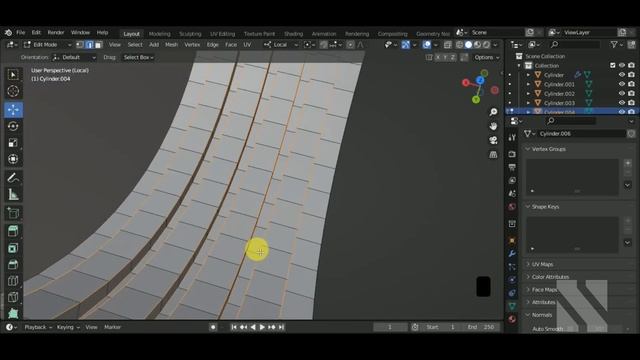Open the Material properties tab

pyautogui.click(x=512, y=319)
